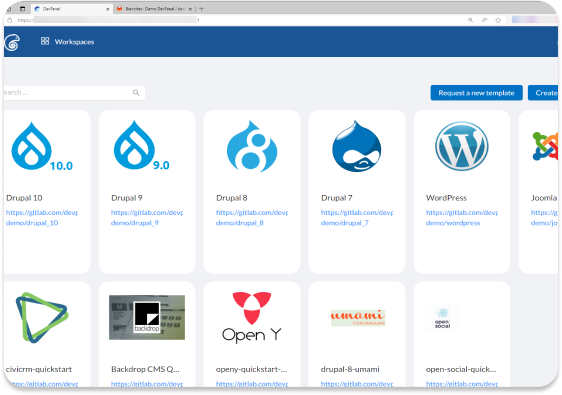Open the wordpress GitLab link

[x=462, y=218]
